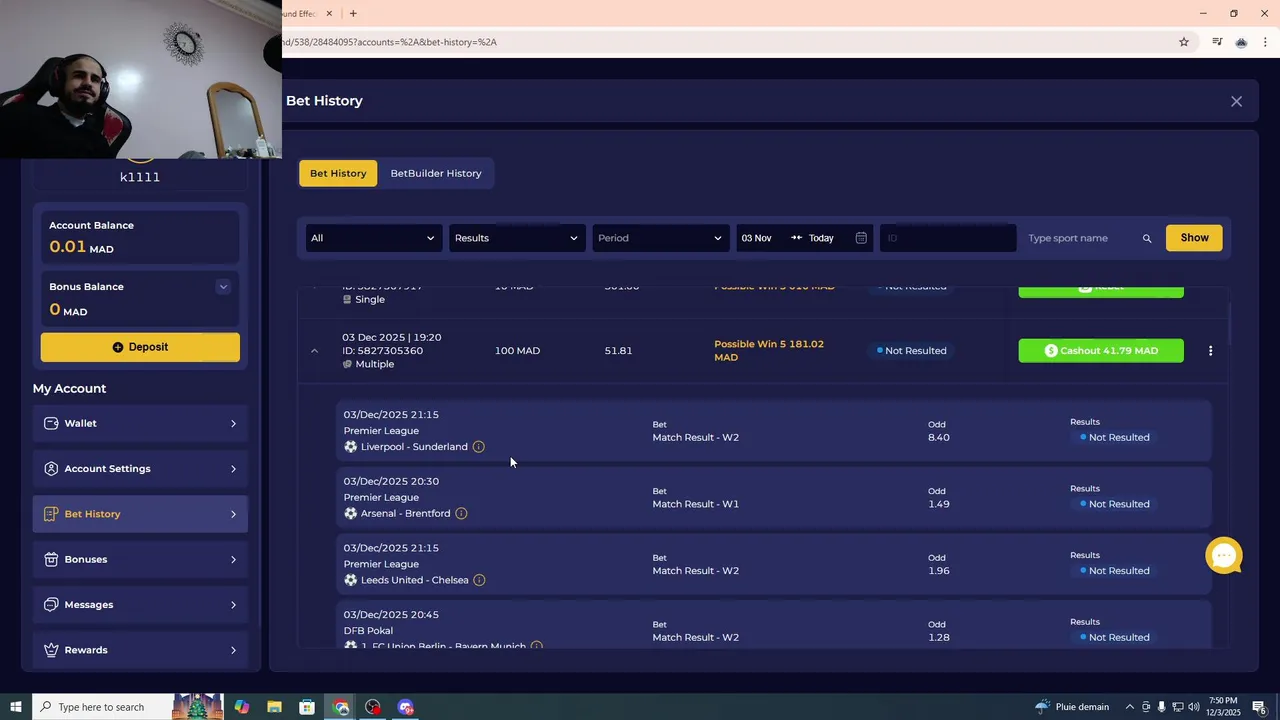Click the volume icon in system tray
The image size is (1280, 720).
tap(1193, 707)
